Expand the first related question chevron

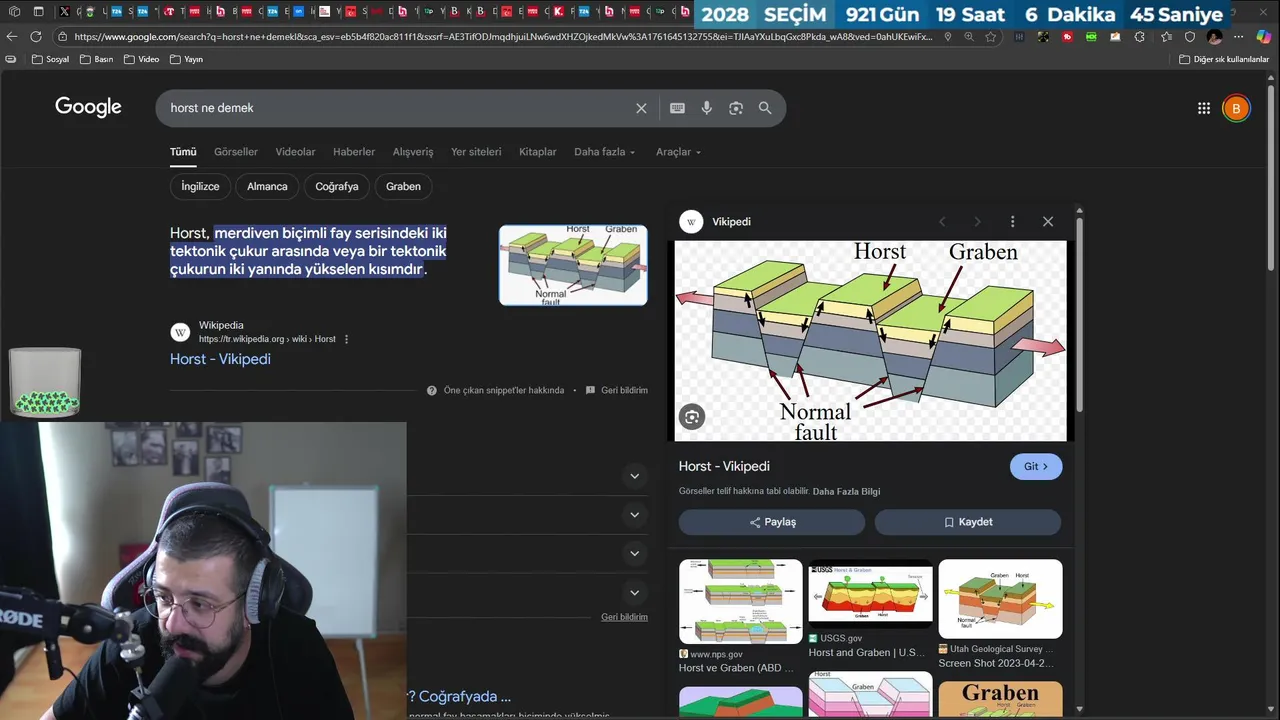pyautogui.click(x=634, y=476)
